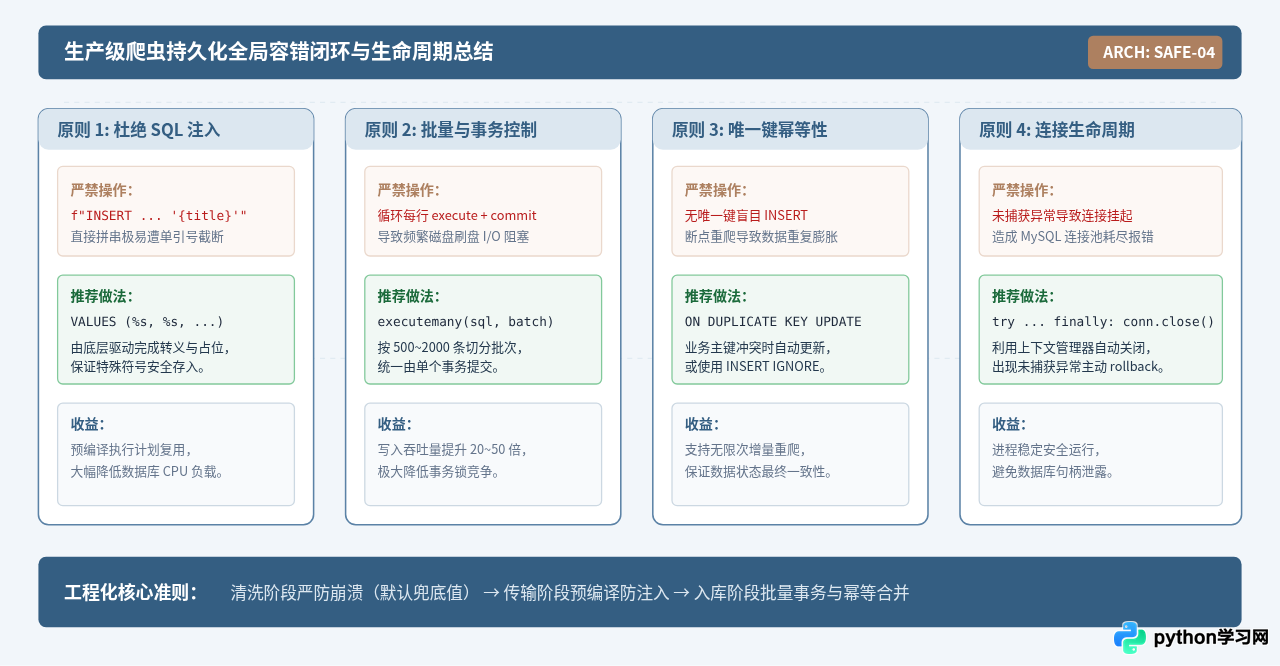Click the footer line starting '清洗阶段严防崩溃'
The width and height of the screenshot is (1280, 666).
[x=570, y=592]
